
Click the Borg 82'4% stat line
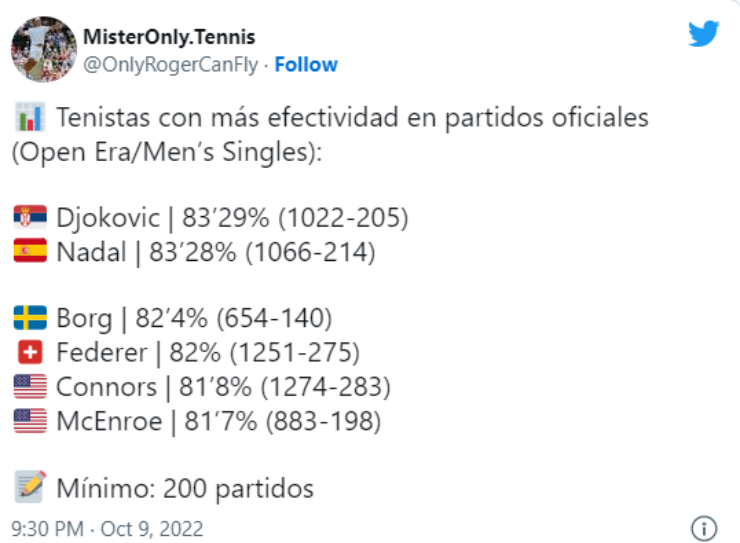[194, 319]
